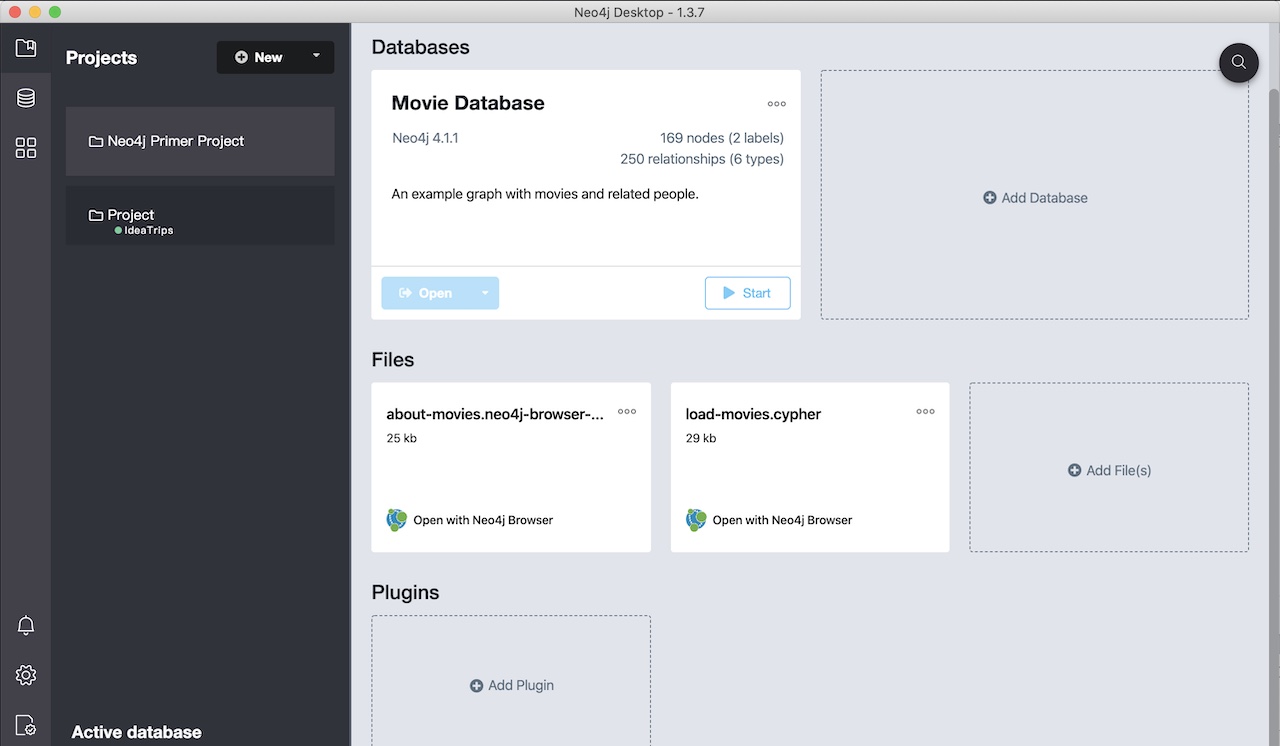
Task: Click the Files section heading
Action: [393, 360]
